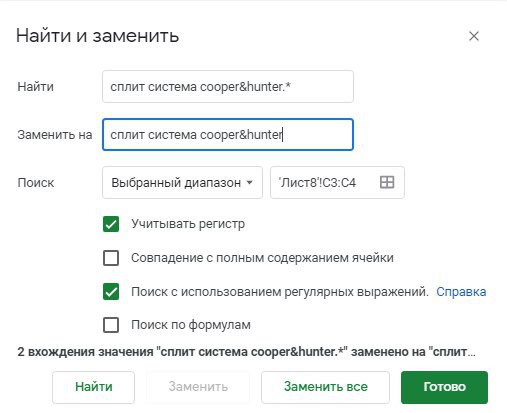Click the Заменить на field label
This screenshot has height=413, width=507.
tap(55, 135)
